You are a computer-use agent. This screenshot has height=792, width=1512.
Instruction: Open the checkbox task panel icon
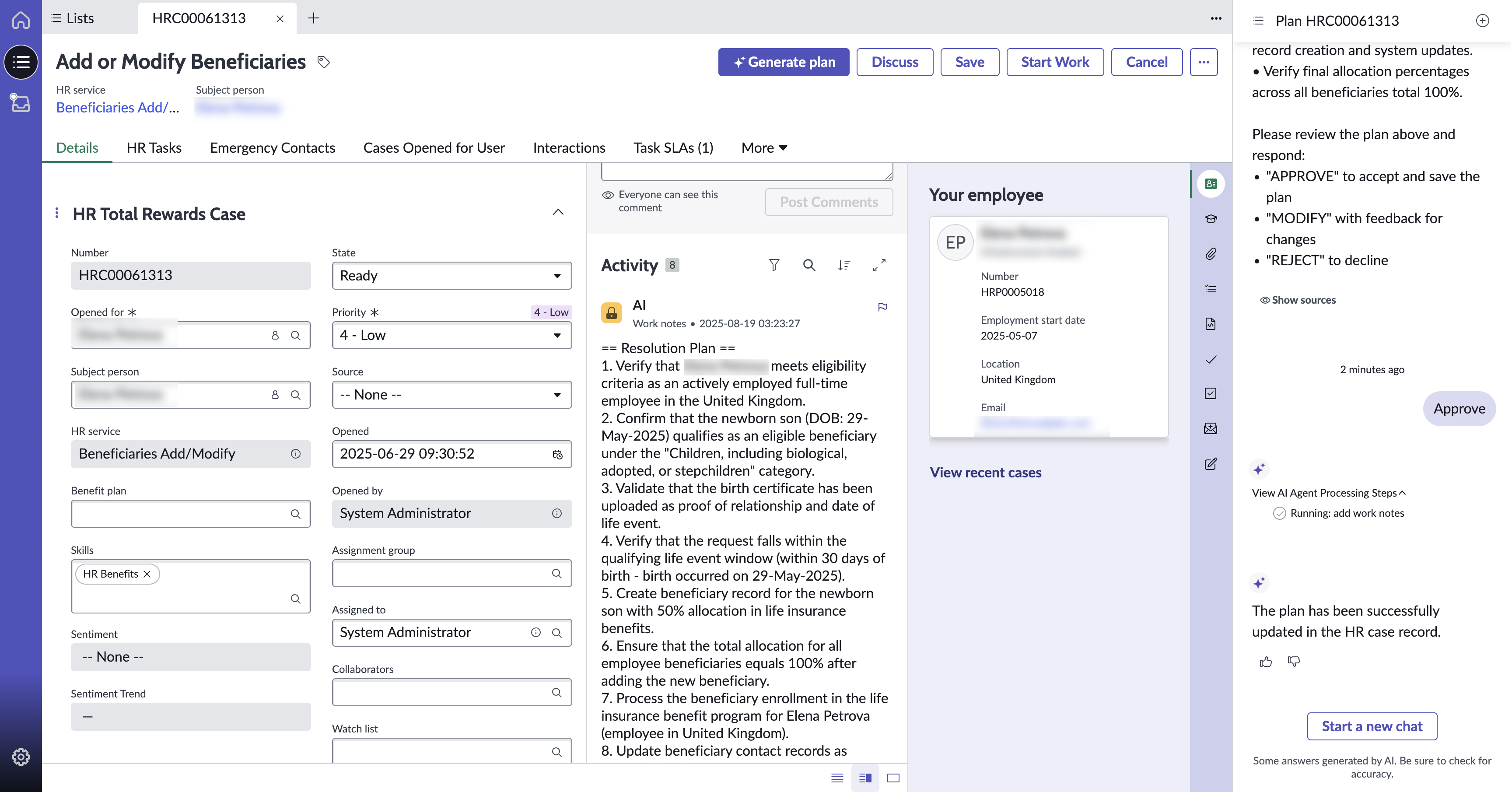(1210, 393)
